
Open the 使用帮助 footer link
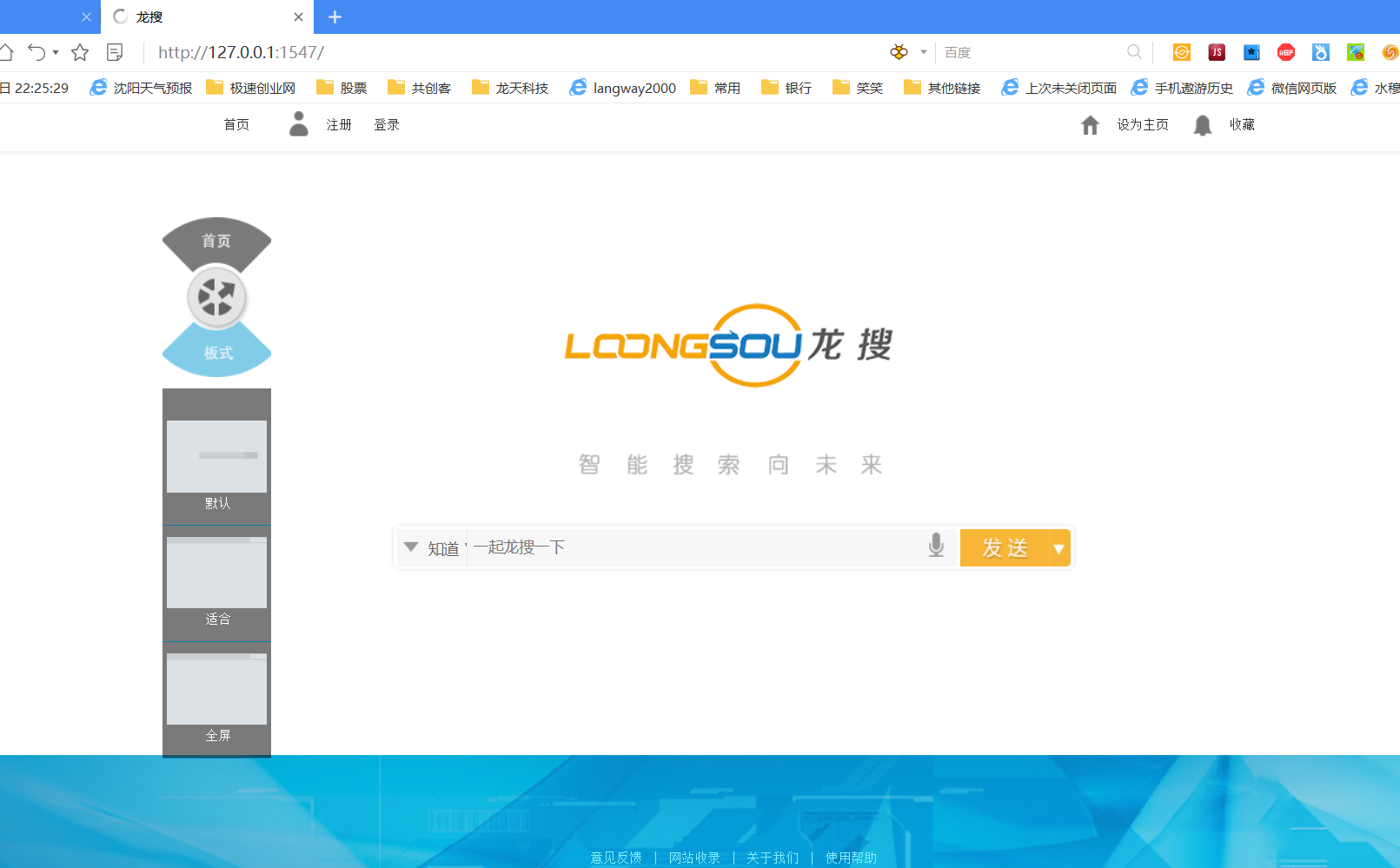coord(851,858)
